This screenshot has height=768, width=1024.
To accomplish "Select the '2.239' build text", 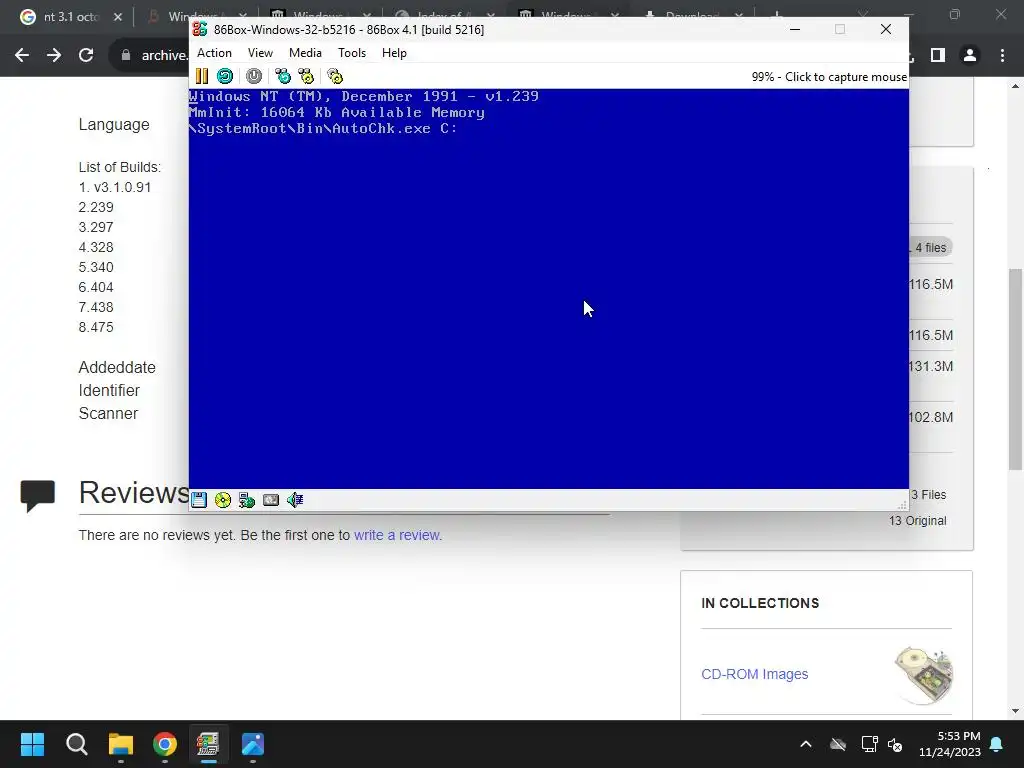I will click(x=96, y=208).
